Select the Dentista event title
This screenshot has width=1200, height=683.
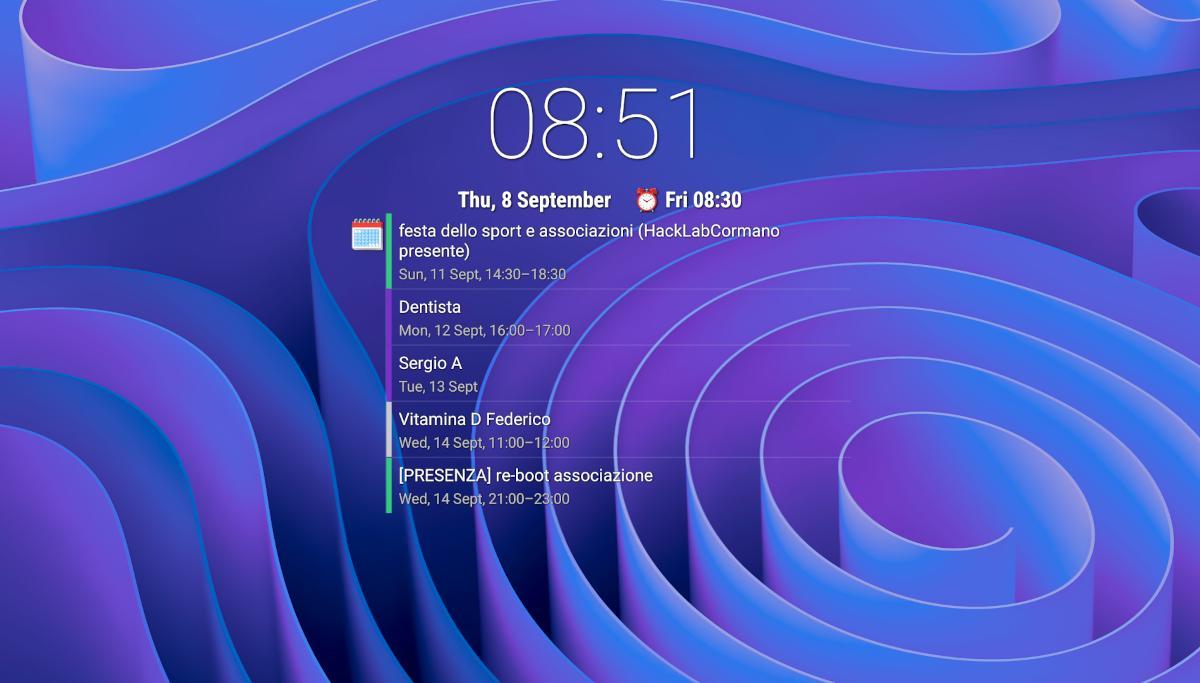click(x=430, y=307)
